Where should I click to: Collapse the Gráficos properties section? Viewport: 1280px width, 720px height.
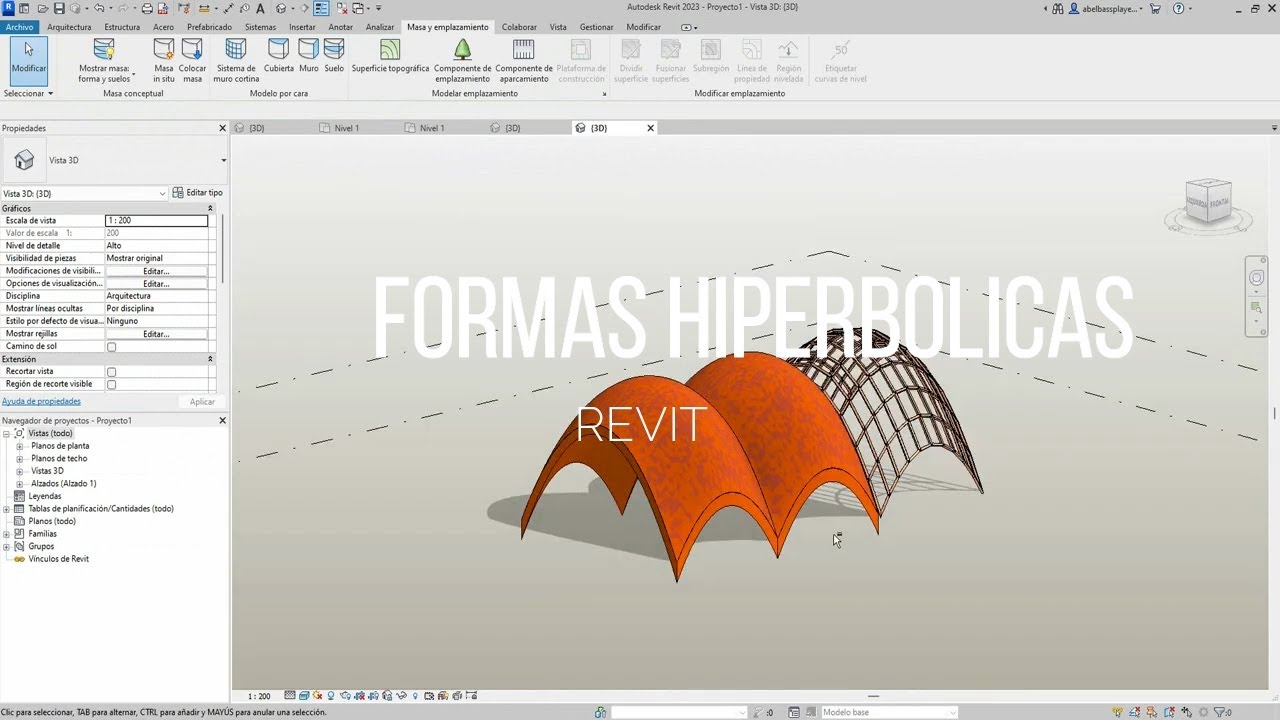(210, 208)
